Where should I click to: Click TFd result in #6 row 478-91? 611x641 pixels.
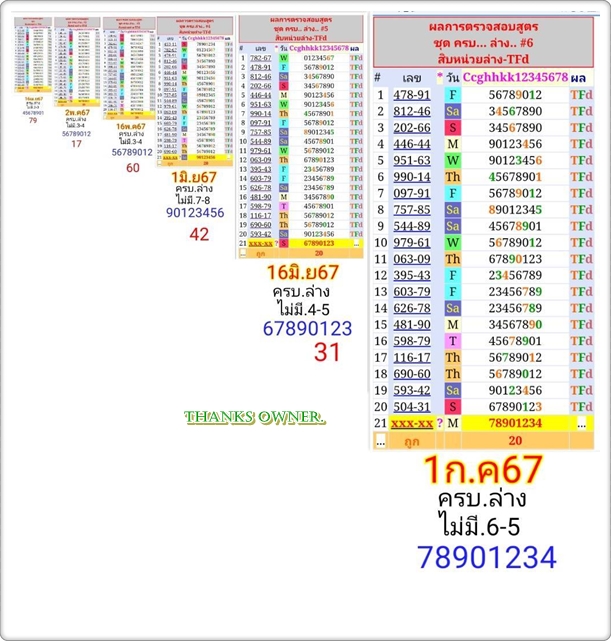pyautogui.click(x=581, y=95)
